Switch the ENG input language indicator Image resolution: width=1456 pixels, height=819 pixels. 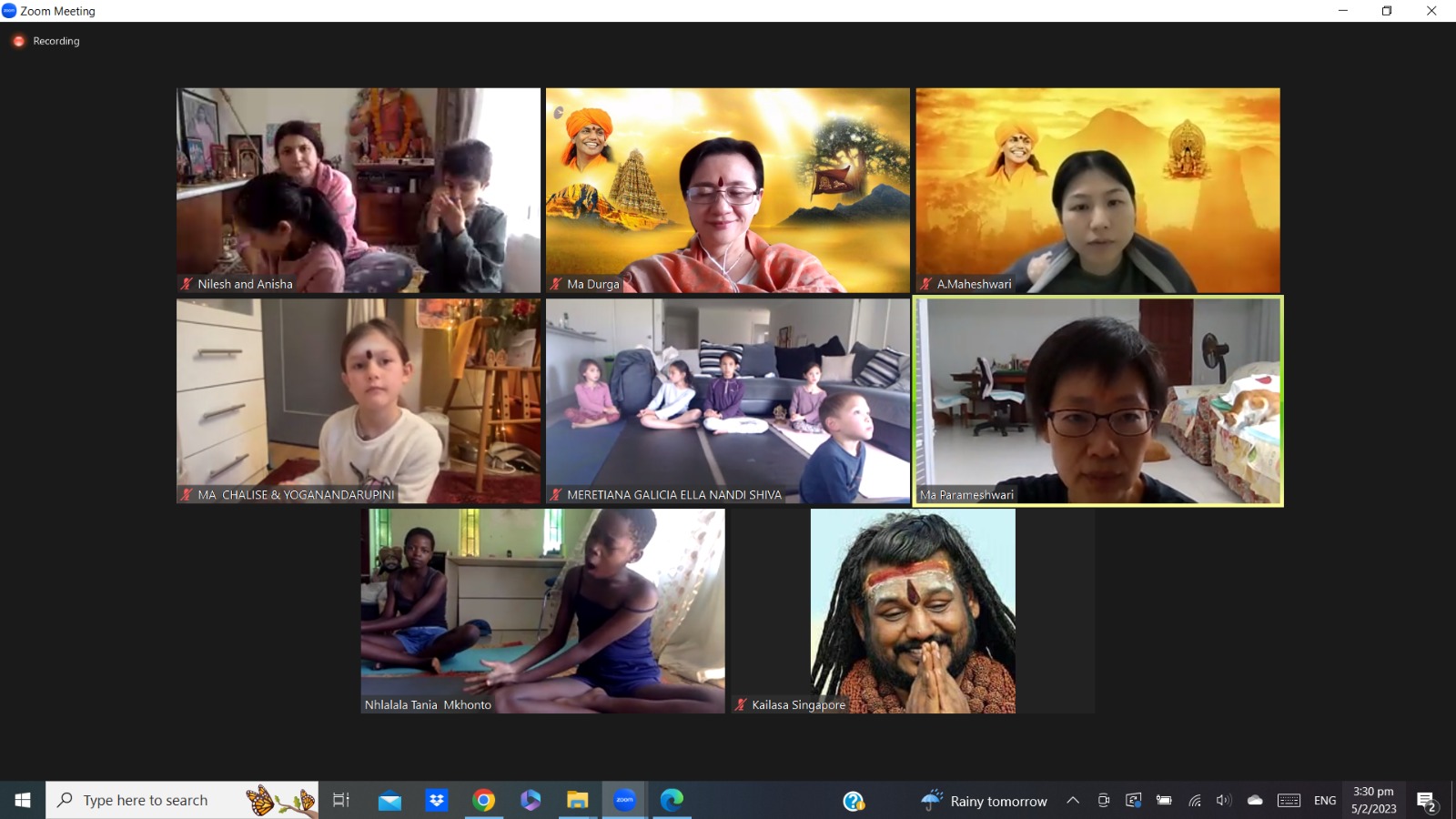1325,801
